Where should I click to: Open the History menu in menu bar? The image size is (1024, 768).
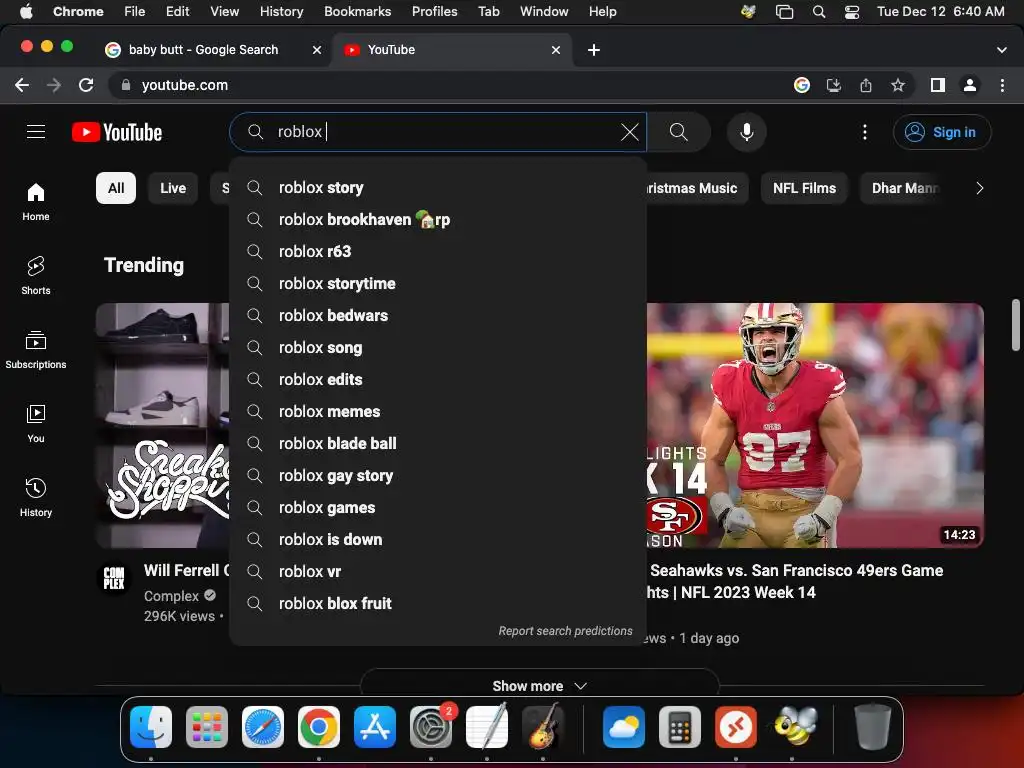tap(281, 12)
